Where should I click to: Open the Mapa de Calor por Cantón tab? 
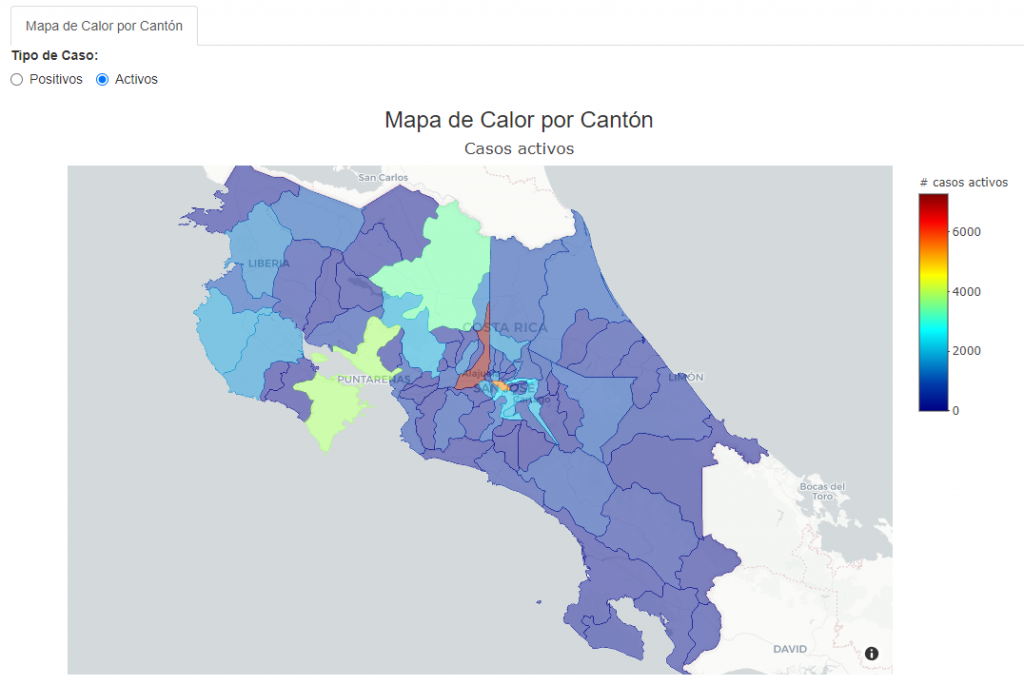tap(104, 26)
